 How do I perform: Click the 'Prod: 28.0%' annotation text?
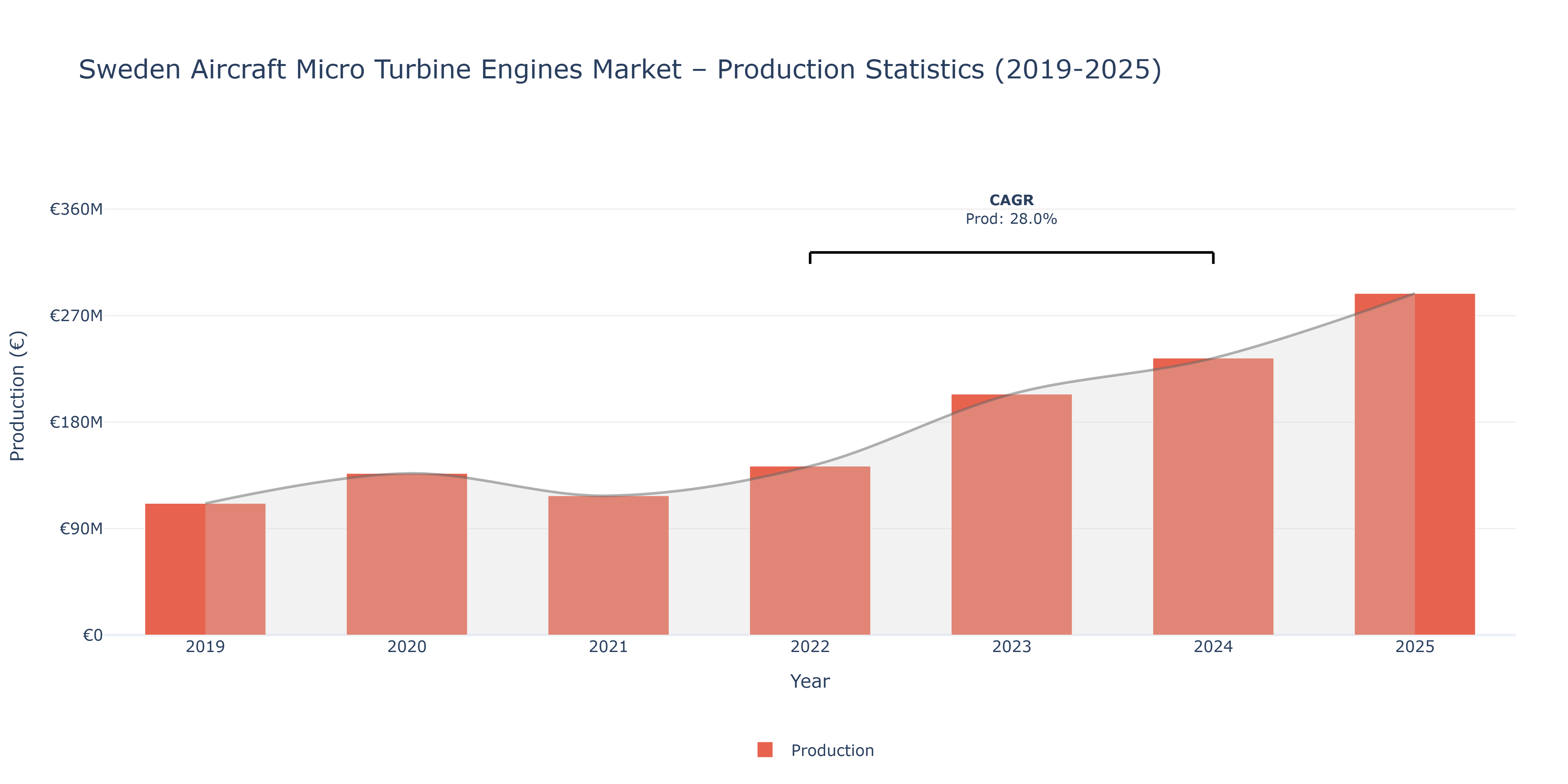(x=1011, y=219)
